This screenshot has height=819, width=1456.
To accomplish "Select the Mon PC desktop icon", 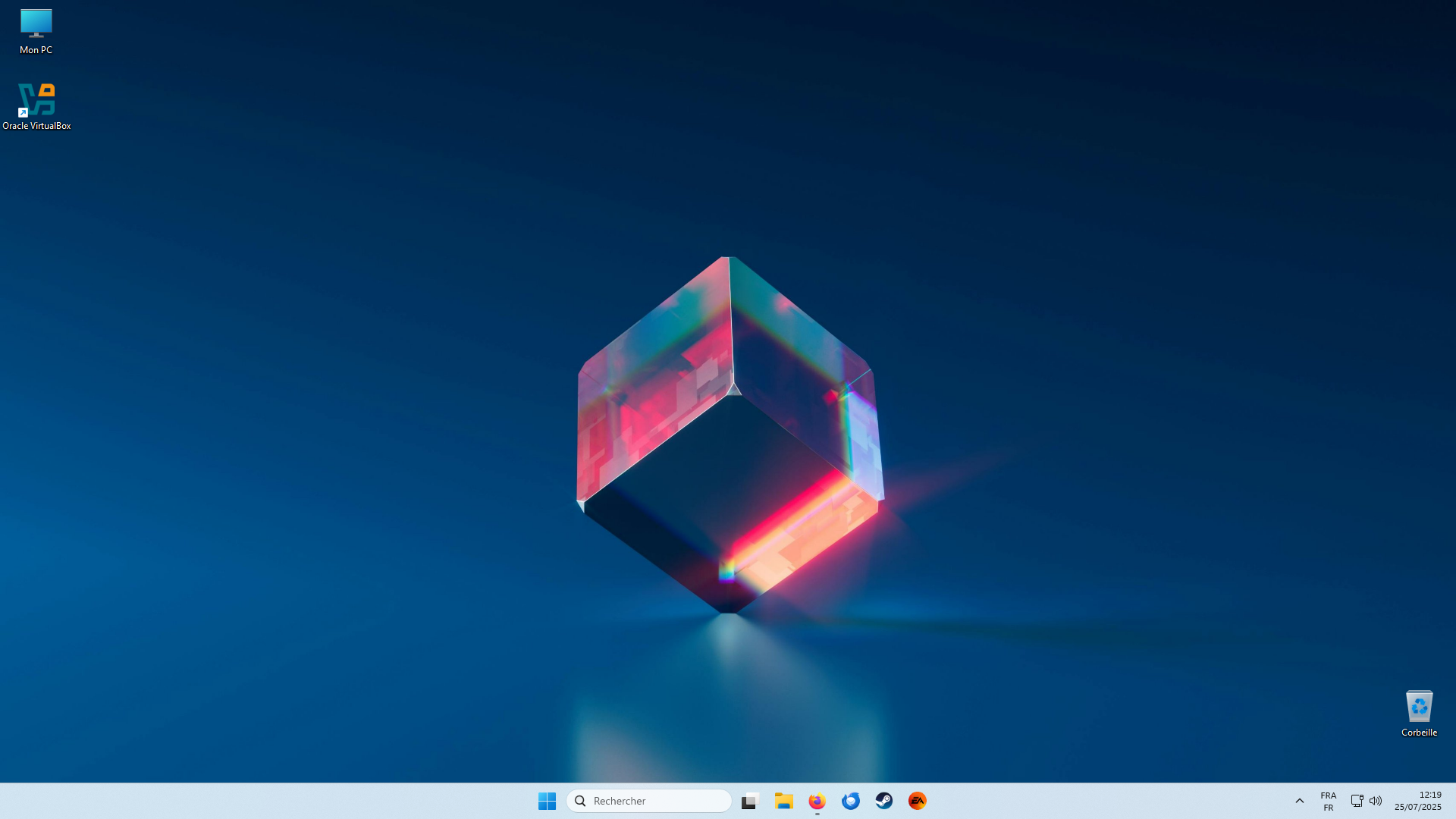I will point(36,32).
